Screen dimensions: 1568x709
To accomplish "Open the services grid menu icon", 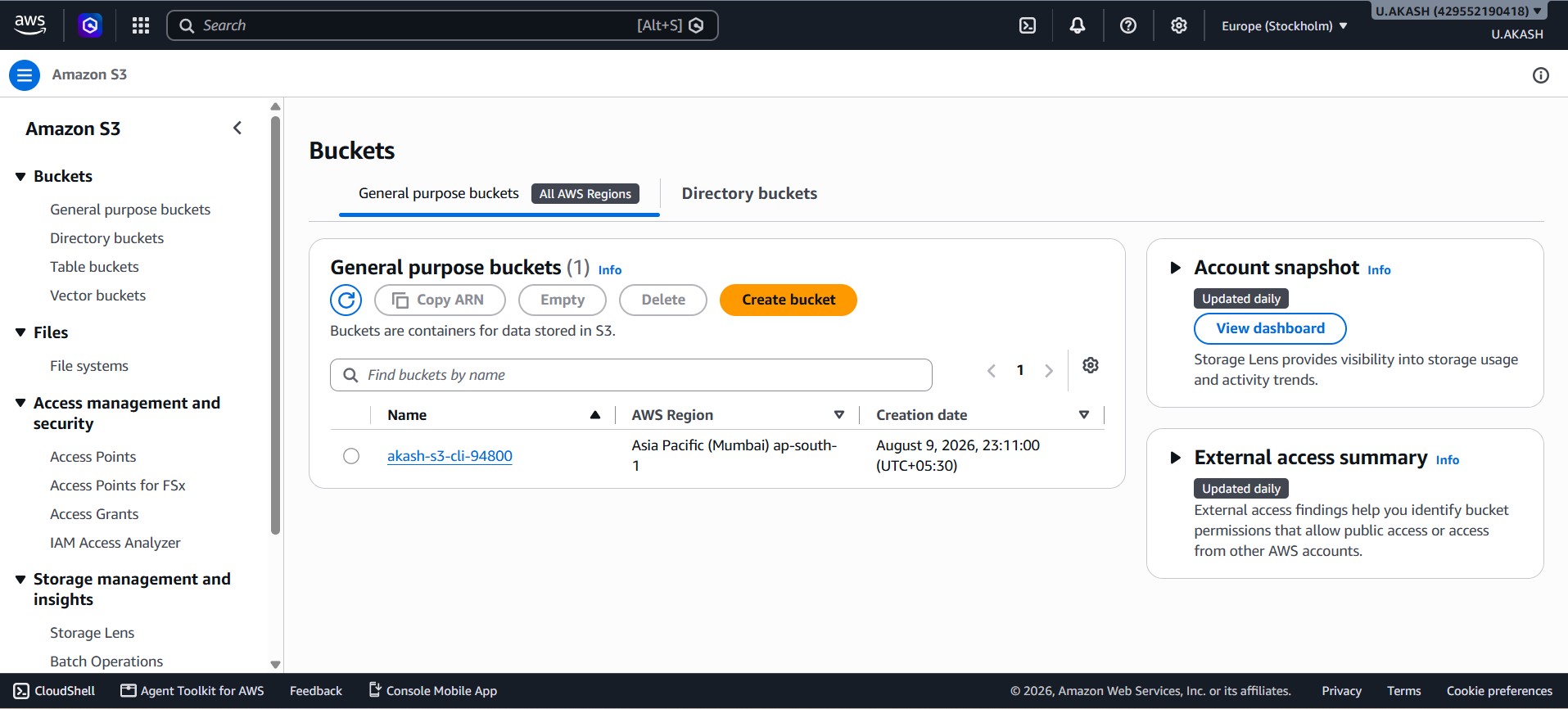I will click(141, 25).
